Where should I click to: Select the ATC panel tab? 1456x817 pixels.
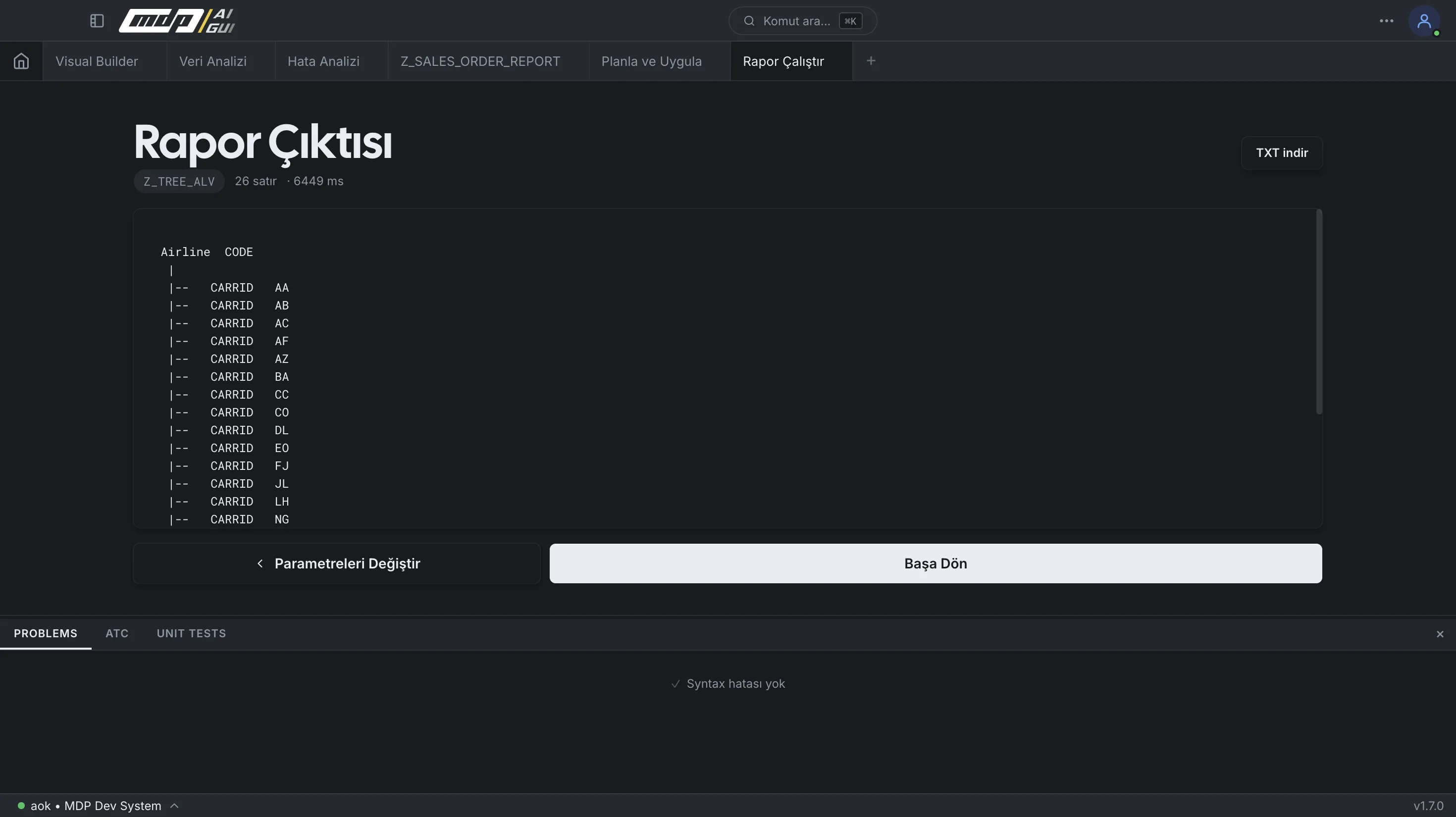point(117,633)
